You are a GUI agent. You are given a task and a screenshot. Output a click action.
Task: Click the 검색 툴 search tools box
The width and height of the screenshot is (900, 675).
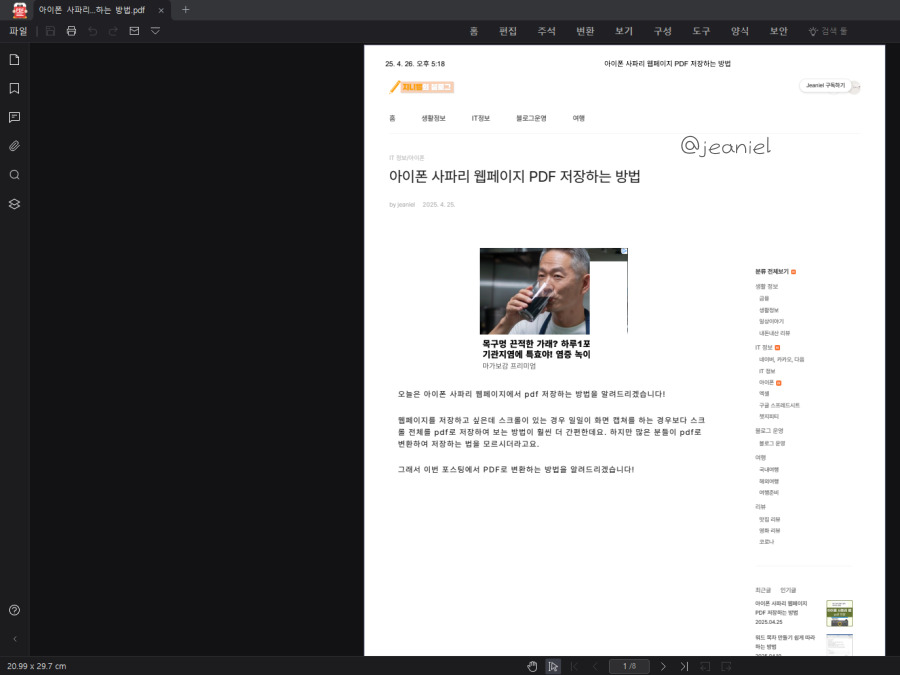828,31
